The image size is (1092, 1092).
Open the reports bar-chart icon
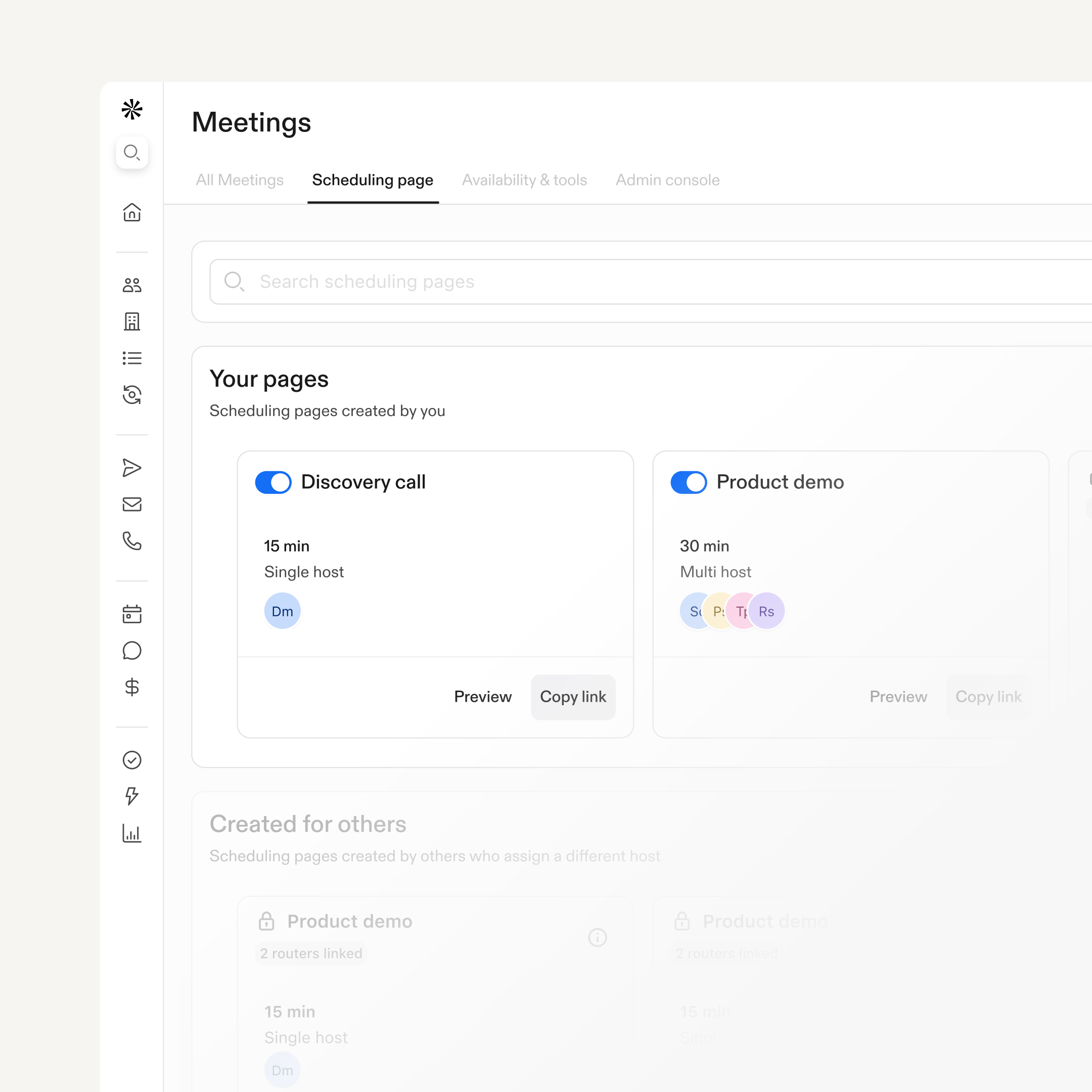[131, 833]
